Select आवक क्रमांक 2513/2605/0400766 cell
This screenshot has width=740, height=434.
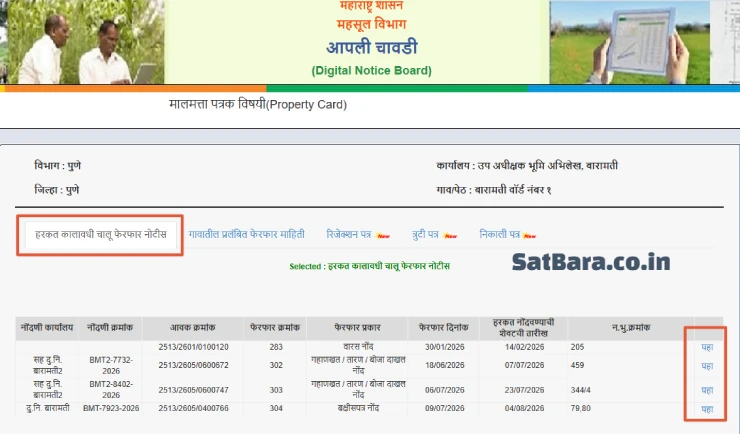(x=193, y=409)
